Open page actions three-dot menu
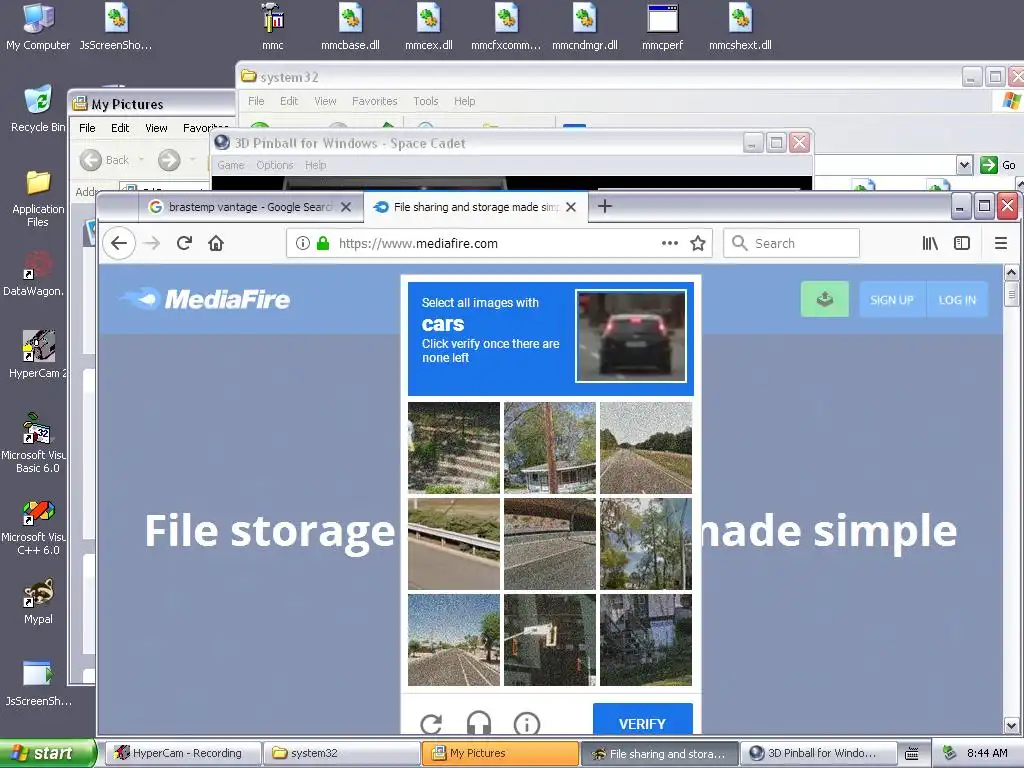The height and width of the screenshot is (768, 1024). (x=669, y=243)
